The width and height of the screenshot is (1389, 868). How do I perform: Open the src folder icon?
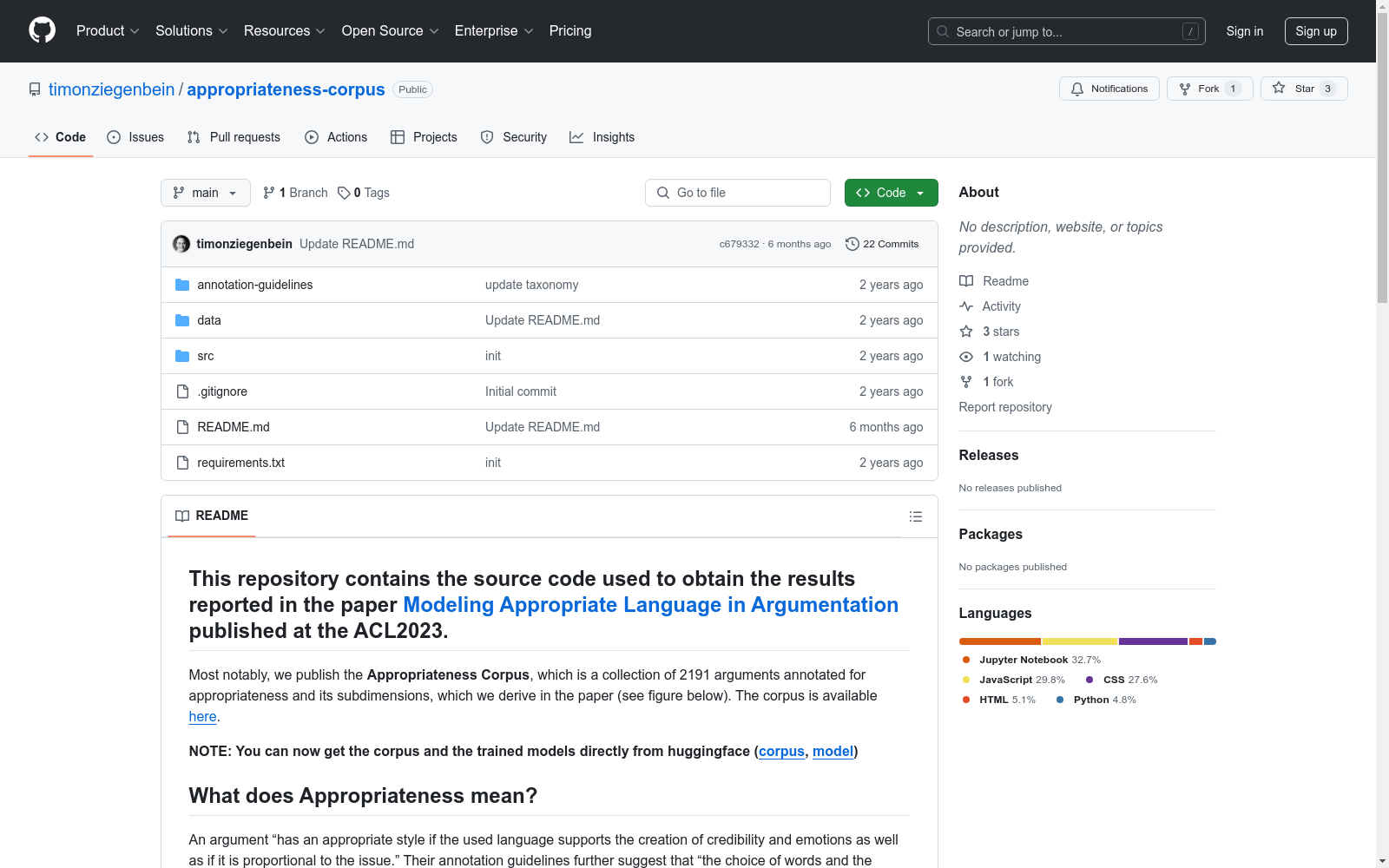(x=182, y=356)
